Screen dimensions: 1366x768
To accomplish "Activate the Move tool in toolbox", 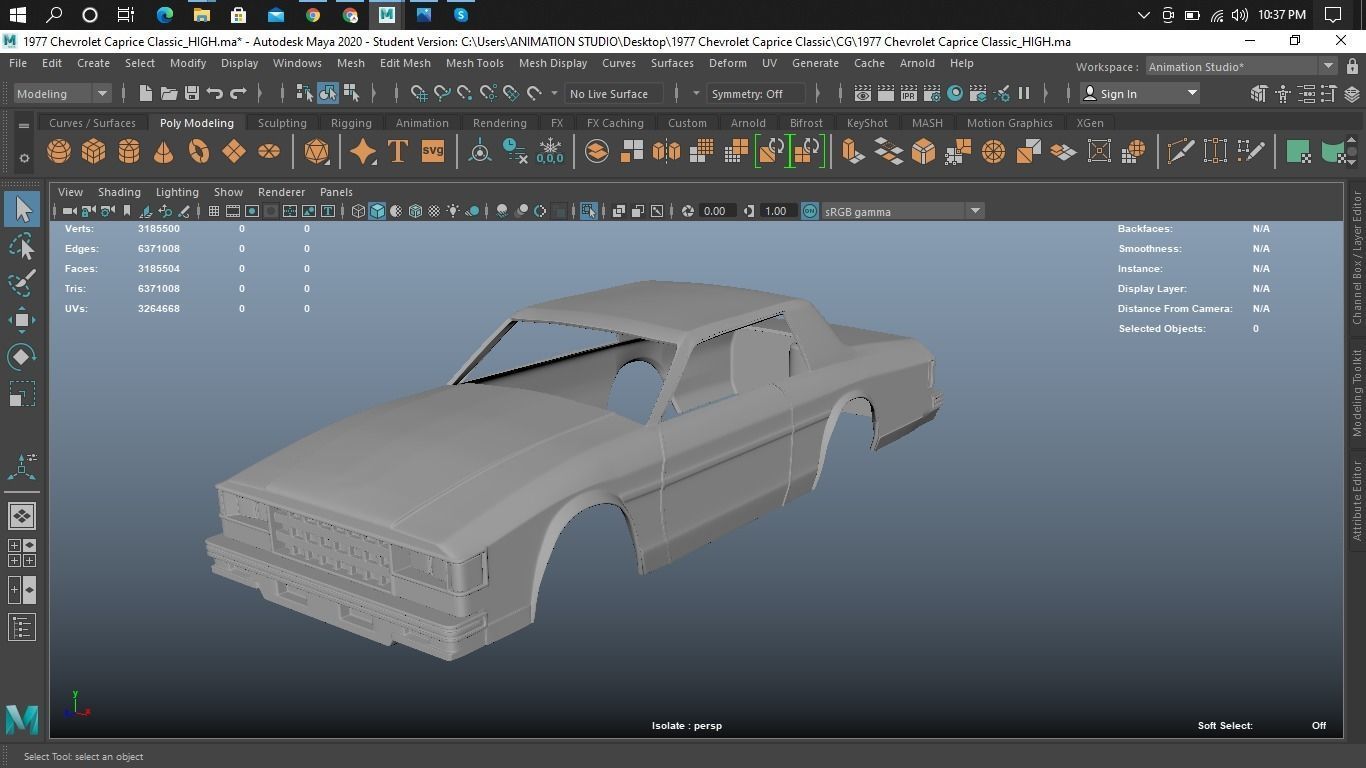I will (x=22, y=320).
